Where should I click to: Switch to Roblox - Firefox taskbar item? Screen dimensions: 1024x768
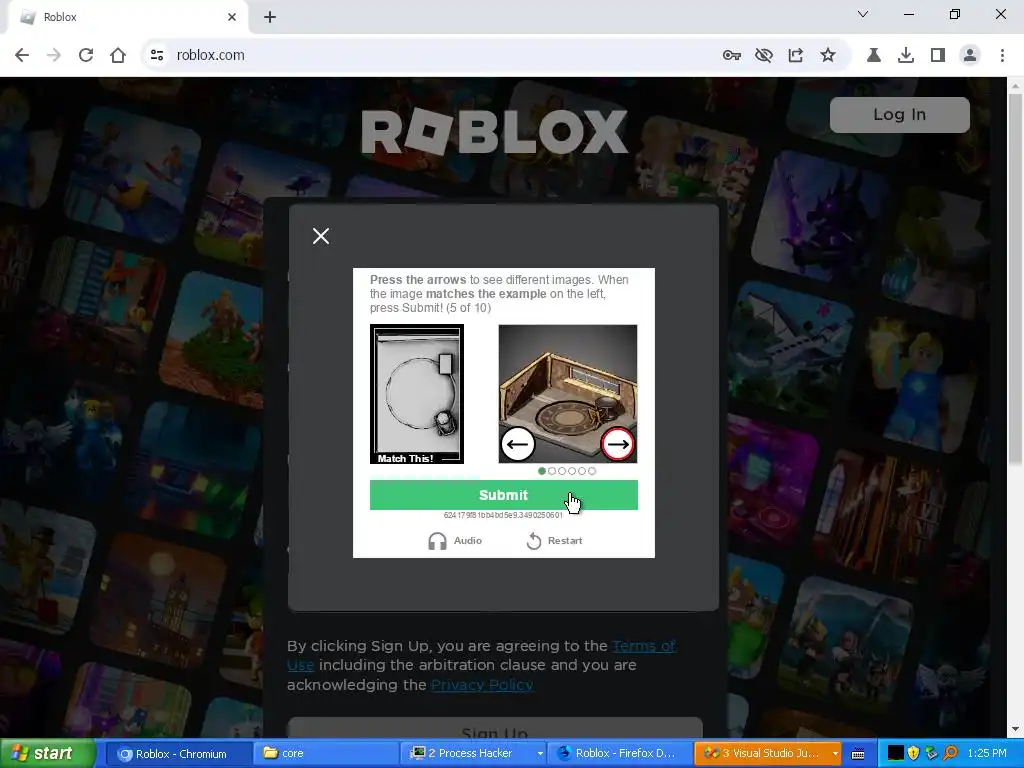[618, 754]
